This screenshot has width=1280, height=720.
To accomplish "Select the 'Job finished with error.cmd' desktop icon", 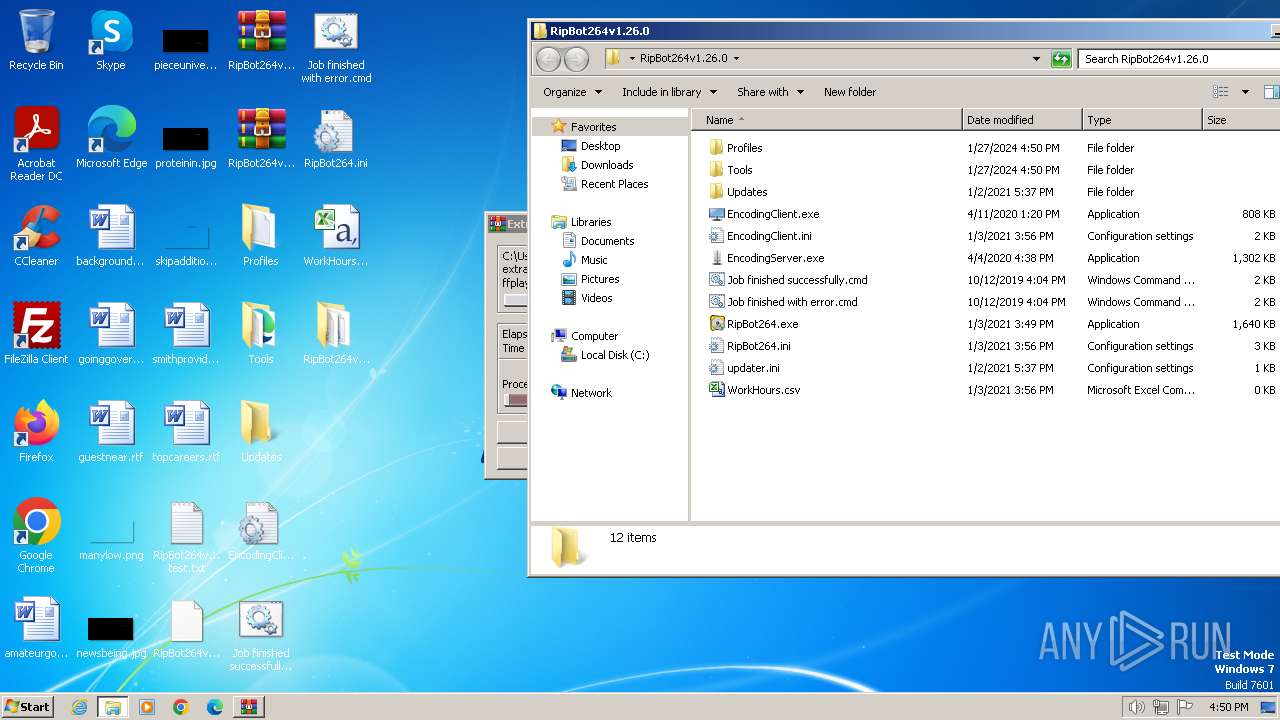I will coord(336,47).
